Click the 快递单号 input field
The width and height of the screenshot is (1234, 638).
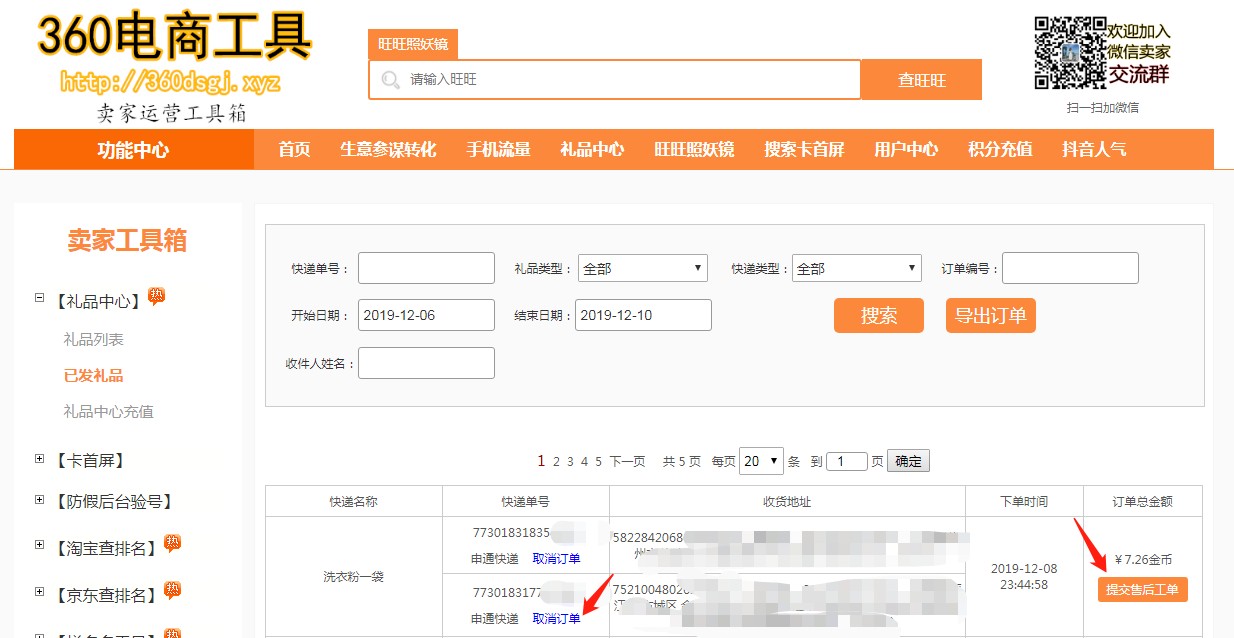(426, 268)
